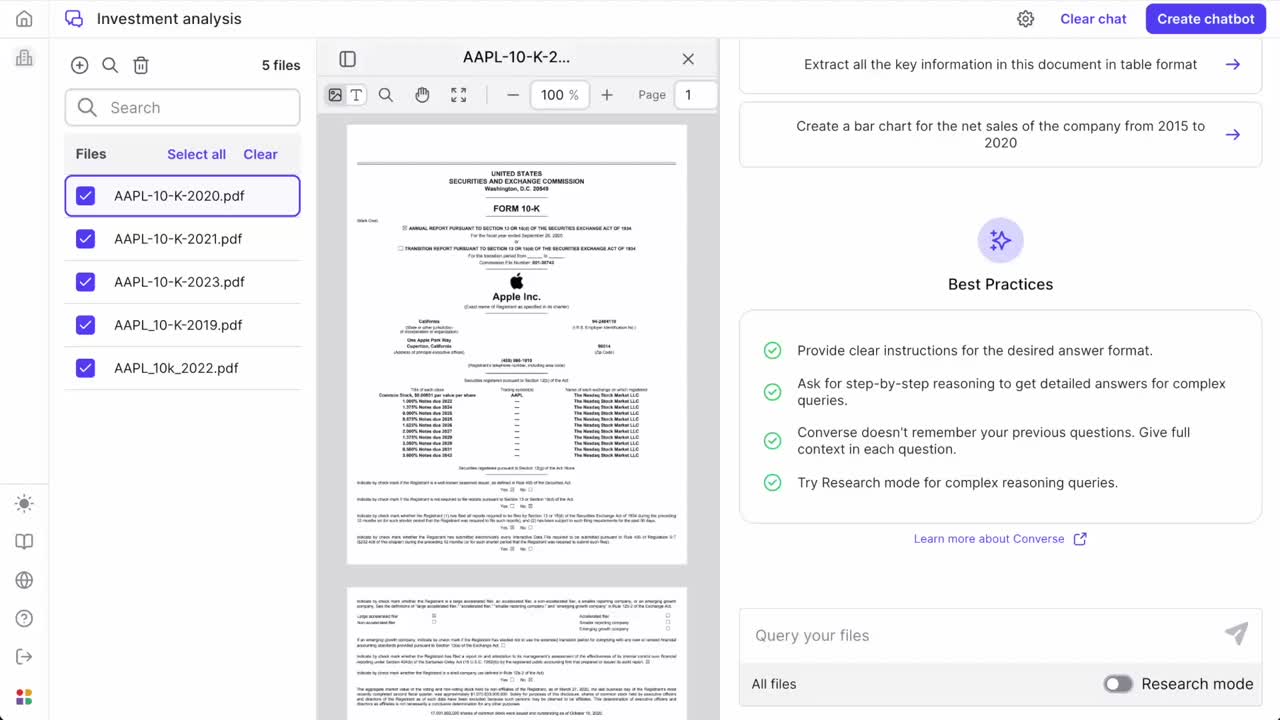Click the Best Practices sparkle icon
The height and width of the screenshot is (720, 1280).
point(1000,240)
